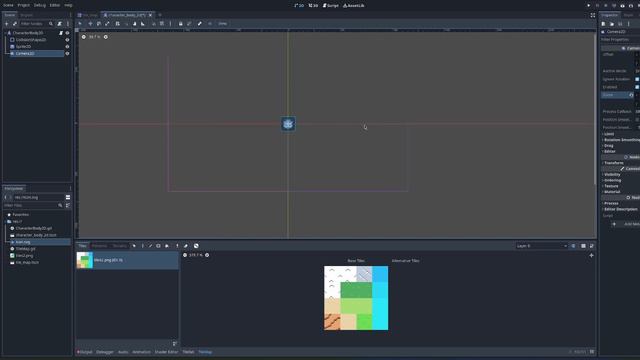The image size is (640, 360).
Task: Expand the Drag section in Inspector
Action: (x=608, y=145)
